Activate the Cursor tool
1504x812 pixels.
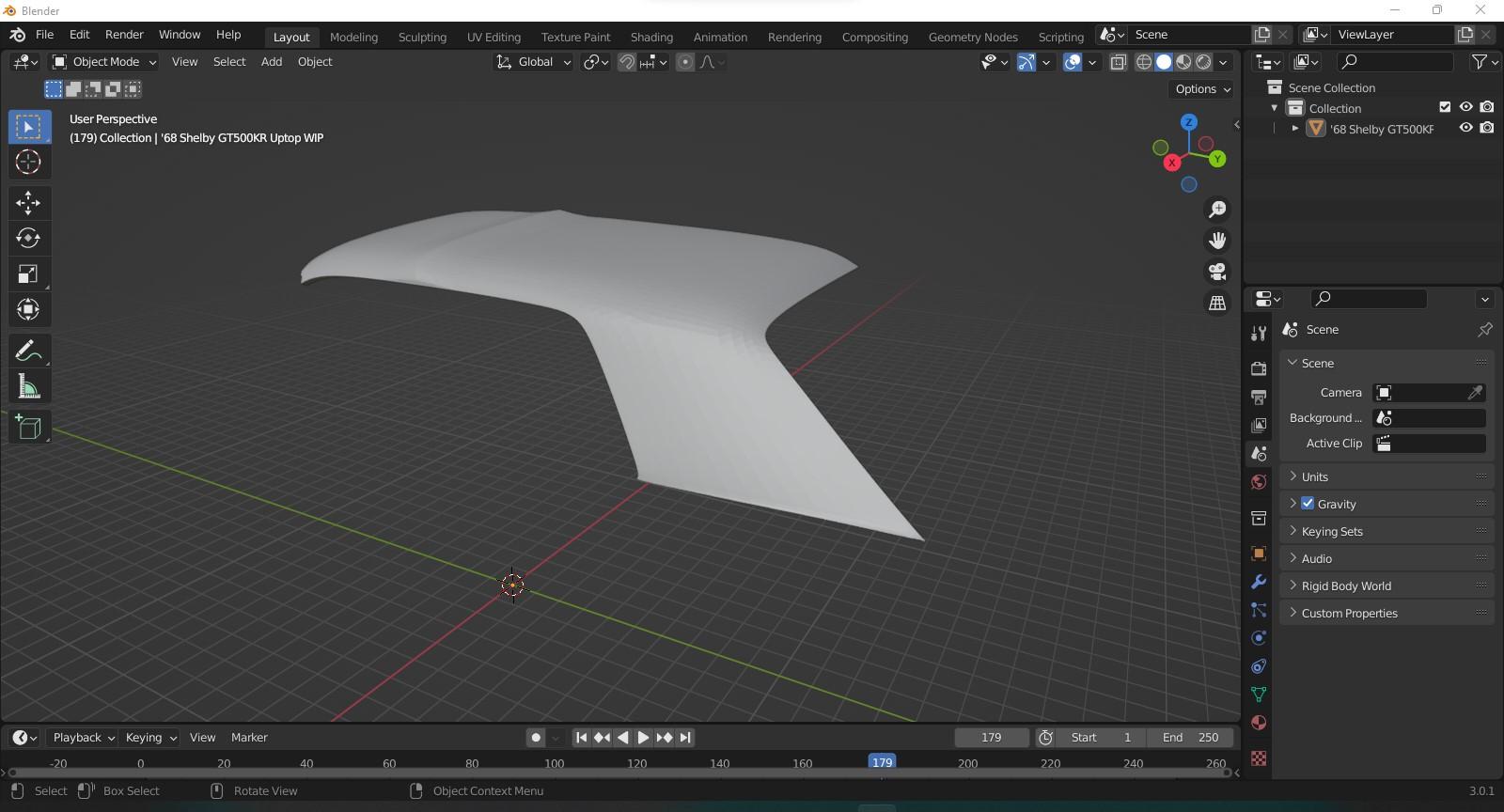pos(29,162)
